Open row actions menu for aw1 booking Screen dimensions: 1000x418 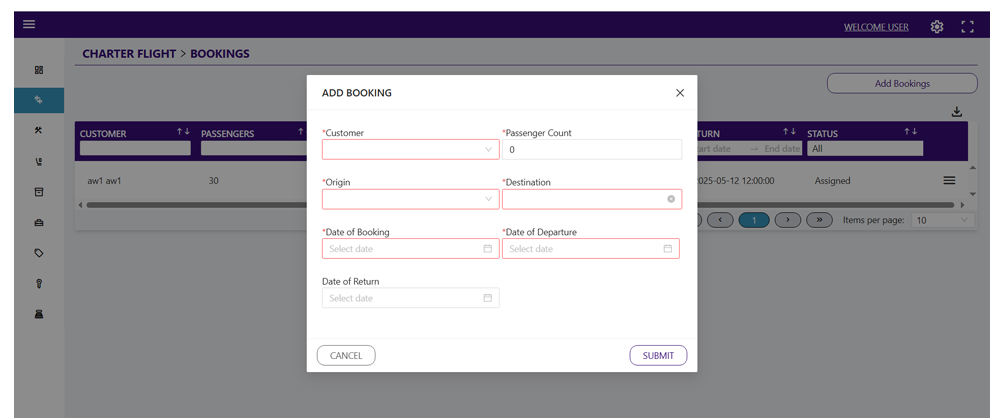pyautogui.click(x=949, y=181)
